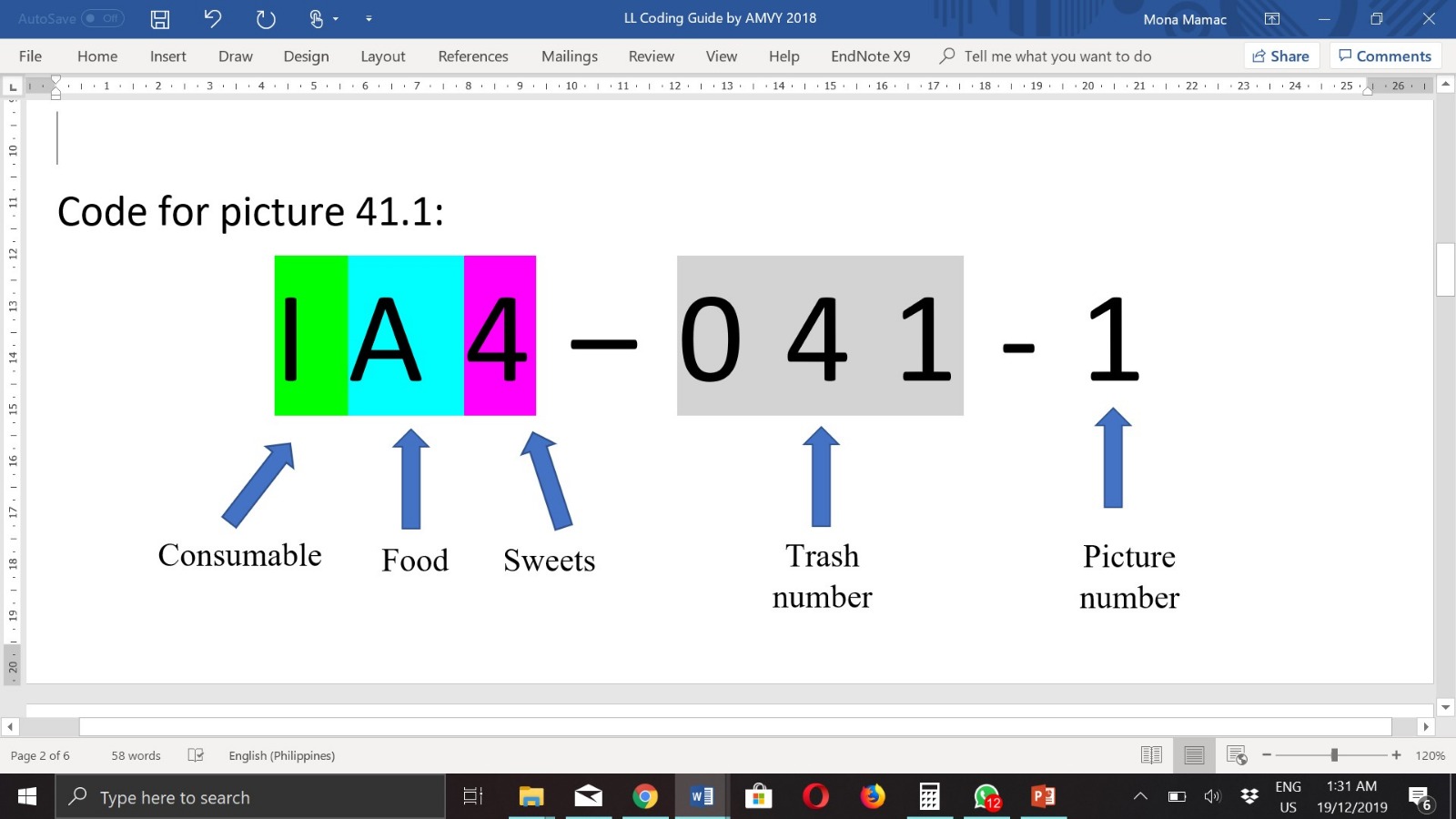Save the document with the floppy icon

click(x=160, y=19)
